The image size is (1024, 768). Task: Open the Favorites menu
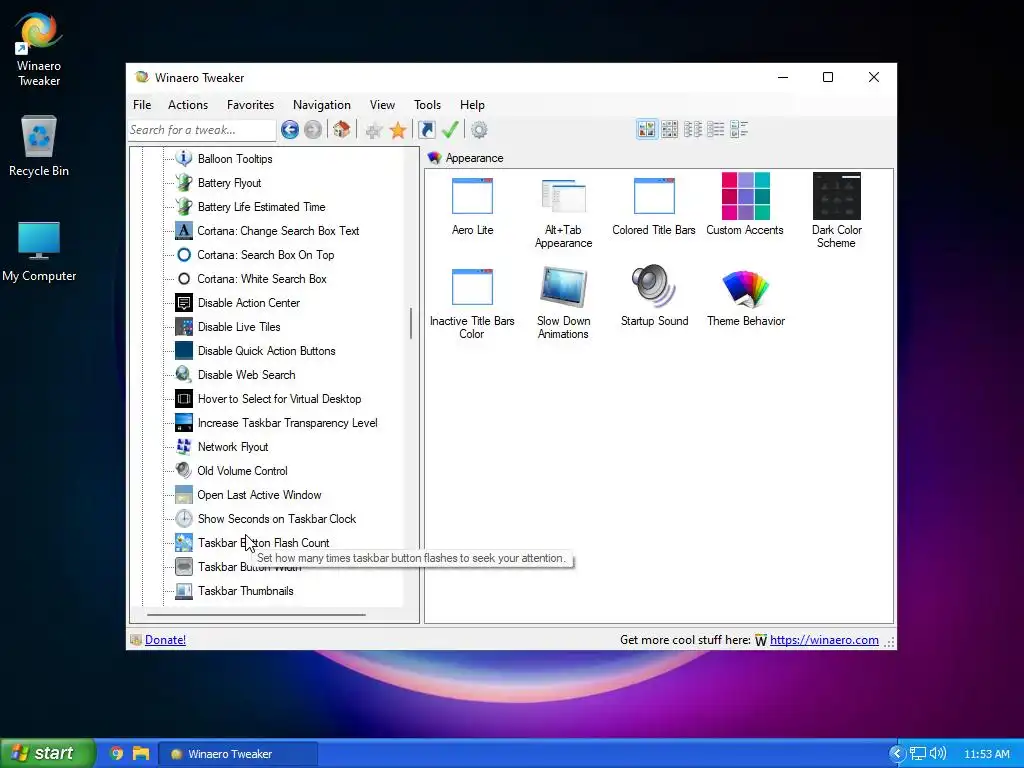click(x=250, y=104)
